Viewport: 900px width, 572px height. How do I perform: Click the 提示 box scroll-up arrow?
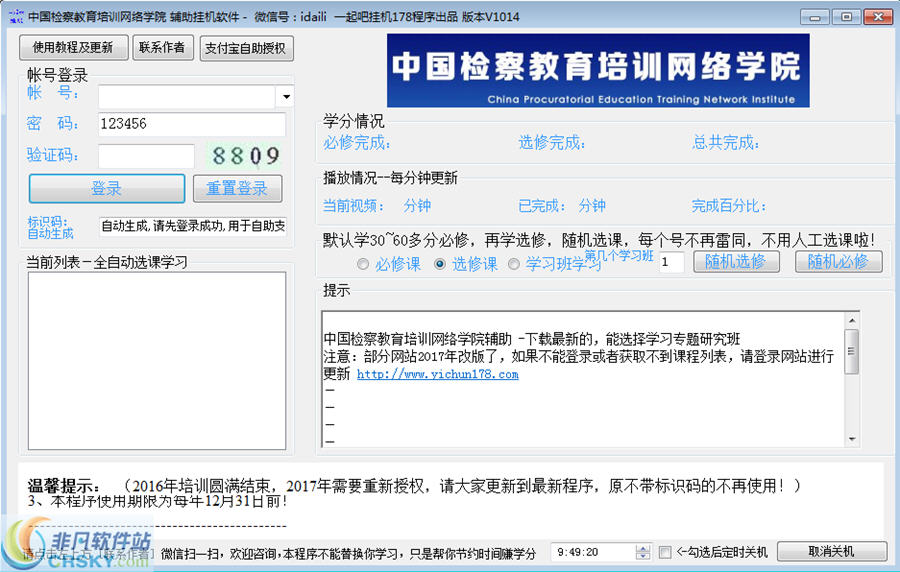(x=852, y=321)
